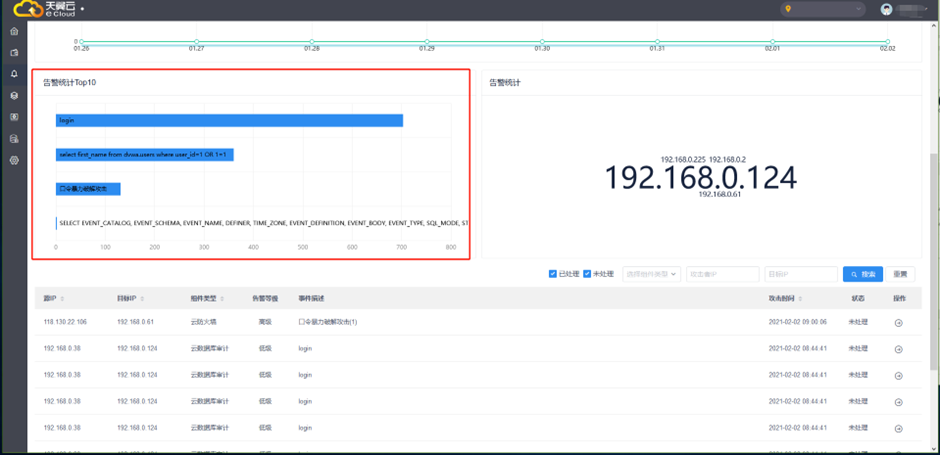Image resolution: width=940 pixels, height=455 pixels.
Task: Click the bell alert icon in sidebar
Action: [14, 74]
